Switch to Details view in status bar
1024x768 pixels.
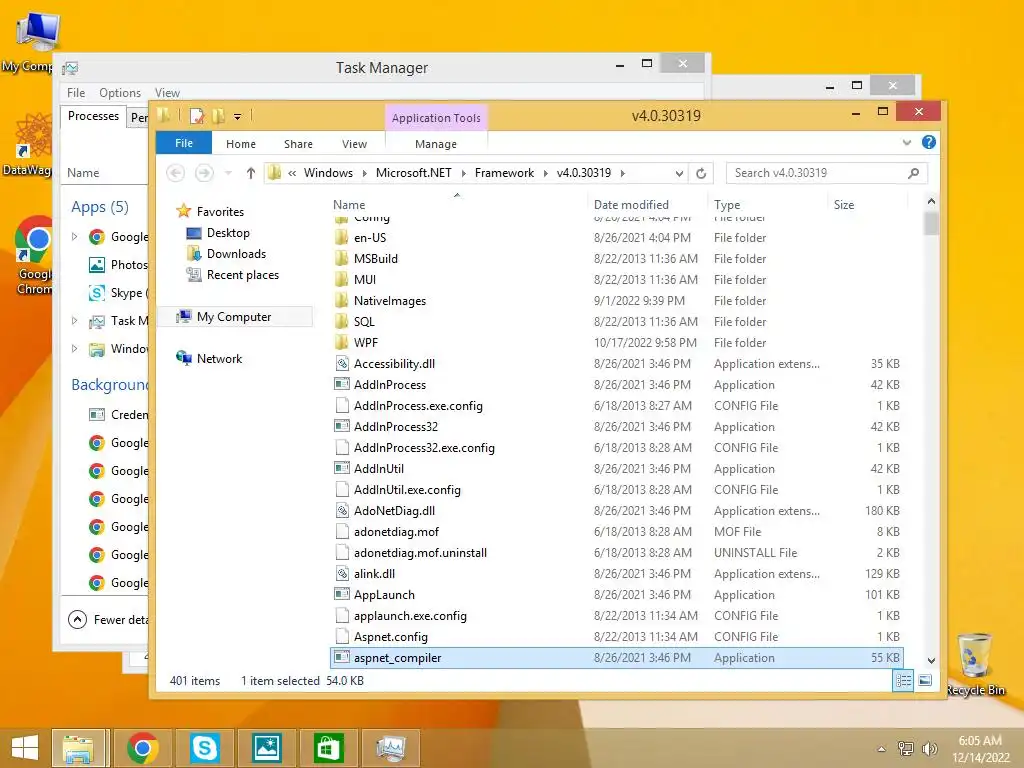coord(903,681)
